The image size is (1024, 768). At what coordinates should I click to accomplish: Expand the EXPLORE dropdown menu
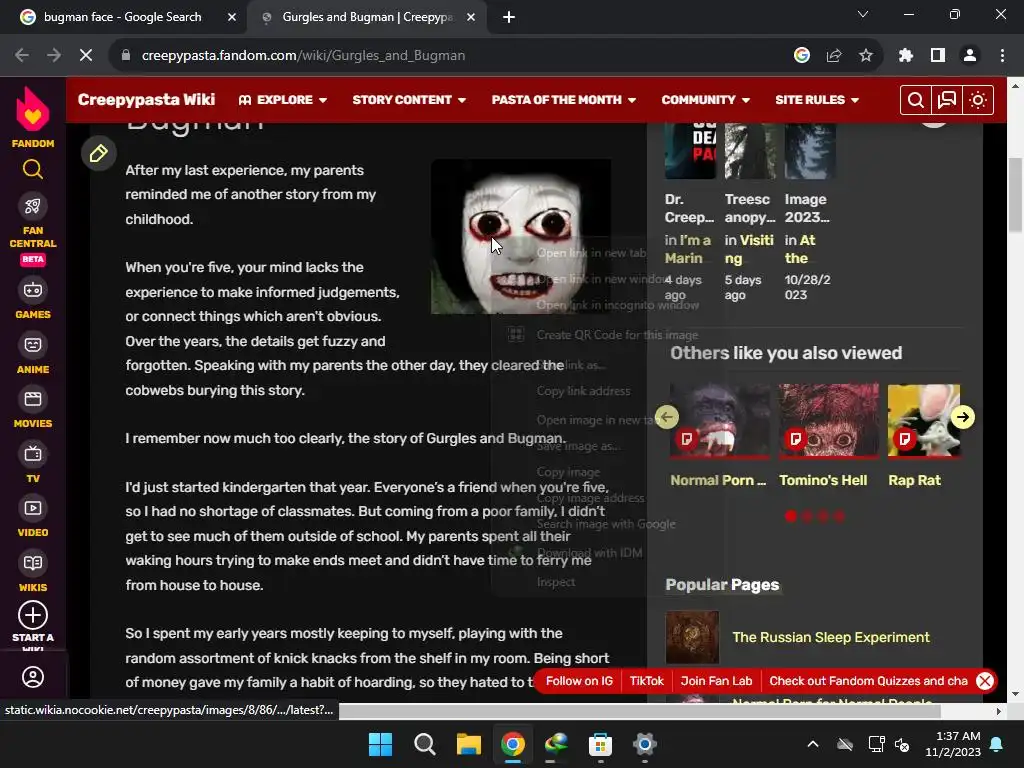[283, 100]
